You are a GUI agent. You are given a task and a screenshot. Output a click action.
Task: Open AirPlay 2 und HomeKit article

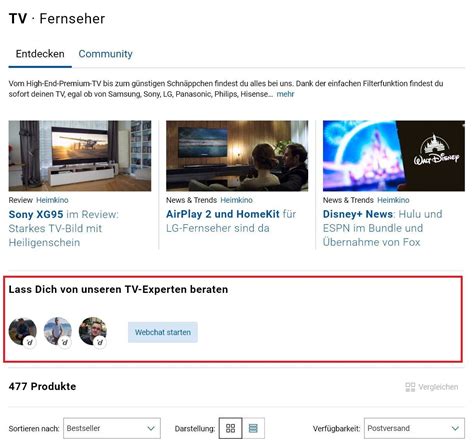[x=231, y=221]
